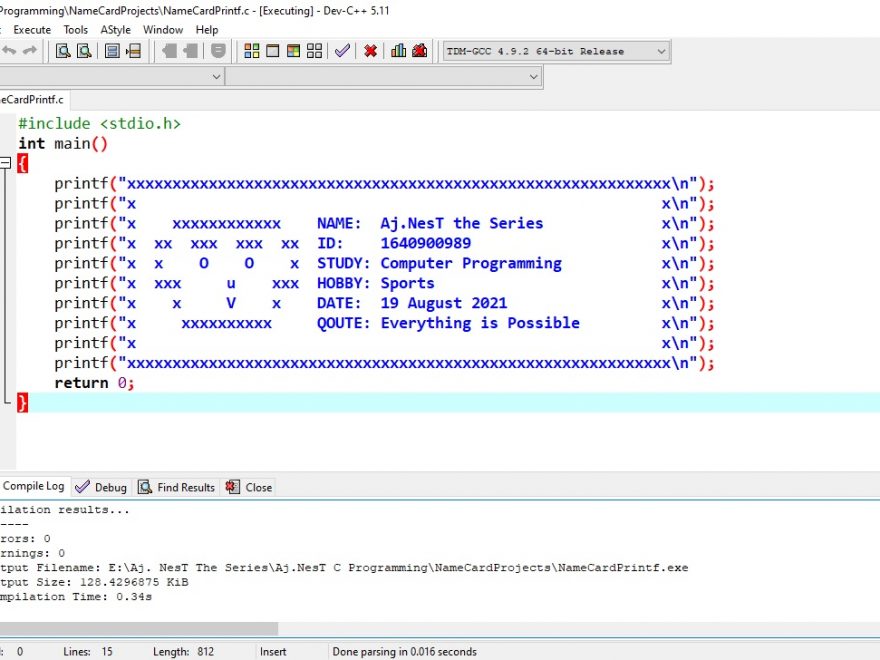This screenshot has height=660, width=880.
Task: Start debugging with the checkmark icon
Action: coord(343,51)
